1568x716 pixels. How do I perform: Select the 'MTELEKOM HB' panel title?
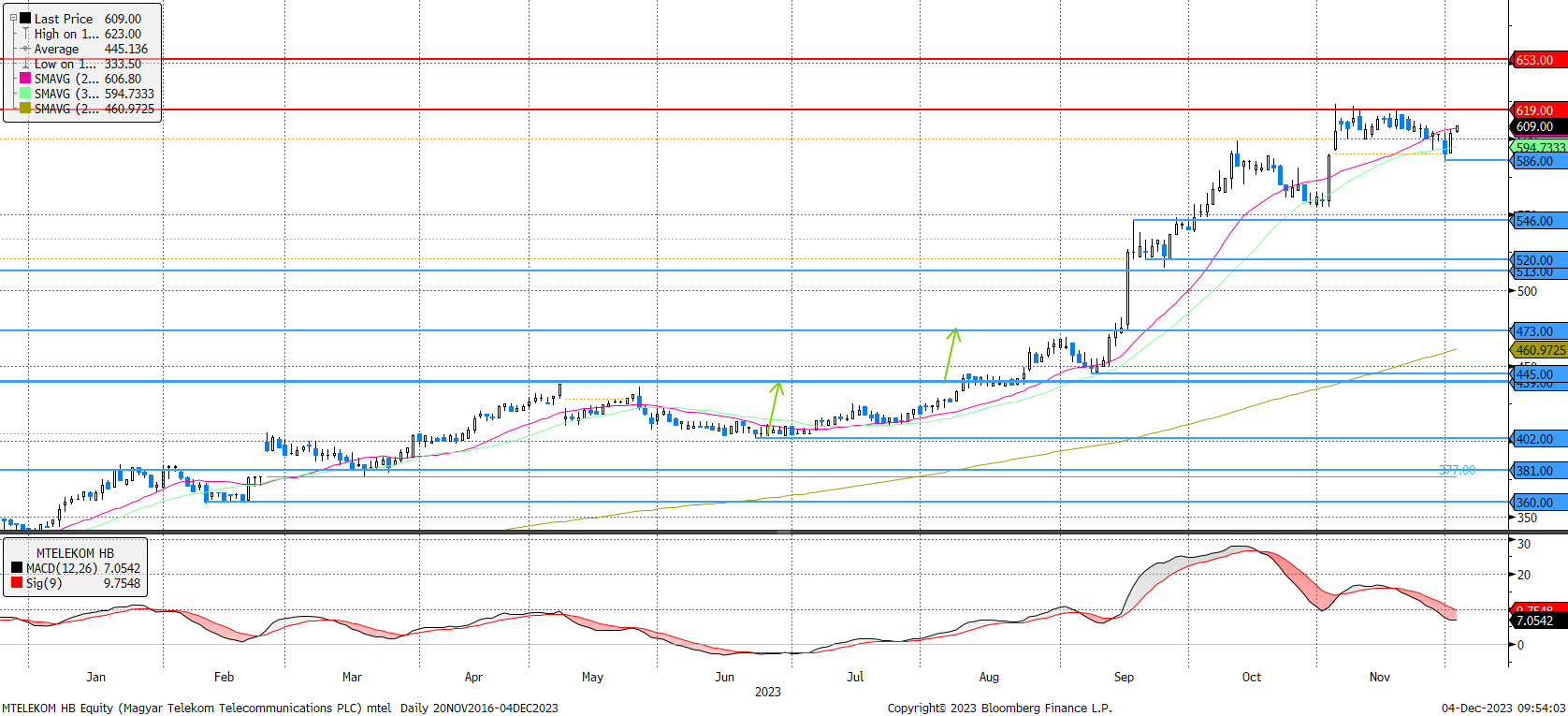75,553
